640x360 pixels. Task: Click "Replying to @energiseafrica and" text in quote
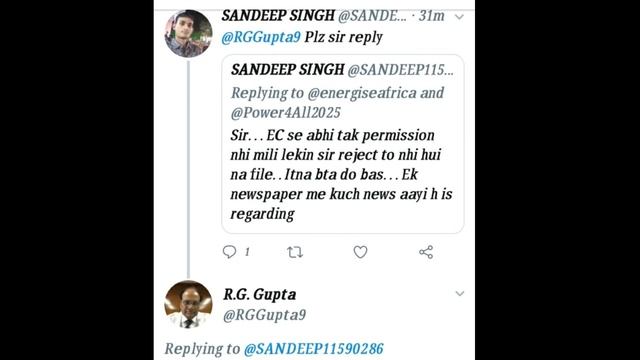tap(338, 93)
